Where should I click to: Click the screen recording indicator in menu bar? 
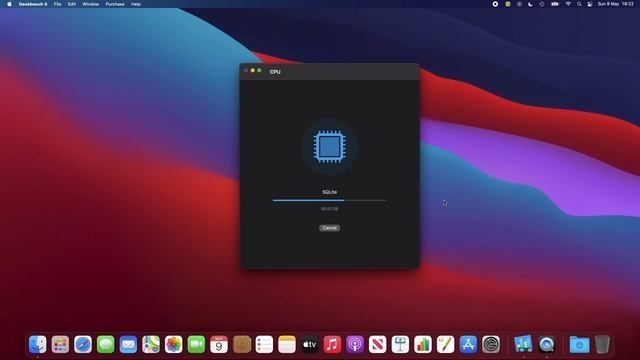pyautogui.click(x=495, y=4)
